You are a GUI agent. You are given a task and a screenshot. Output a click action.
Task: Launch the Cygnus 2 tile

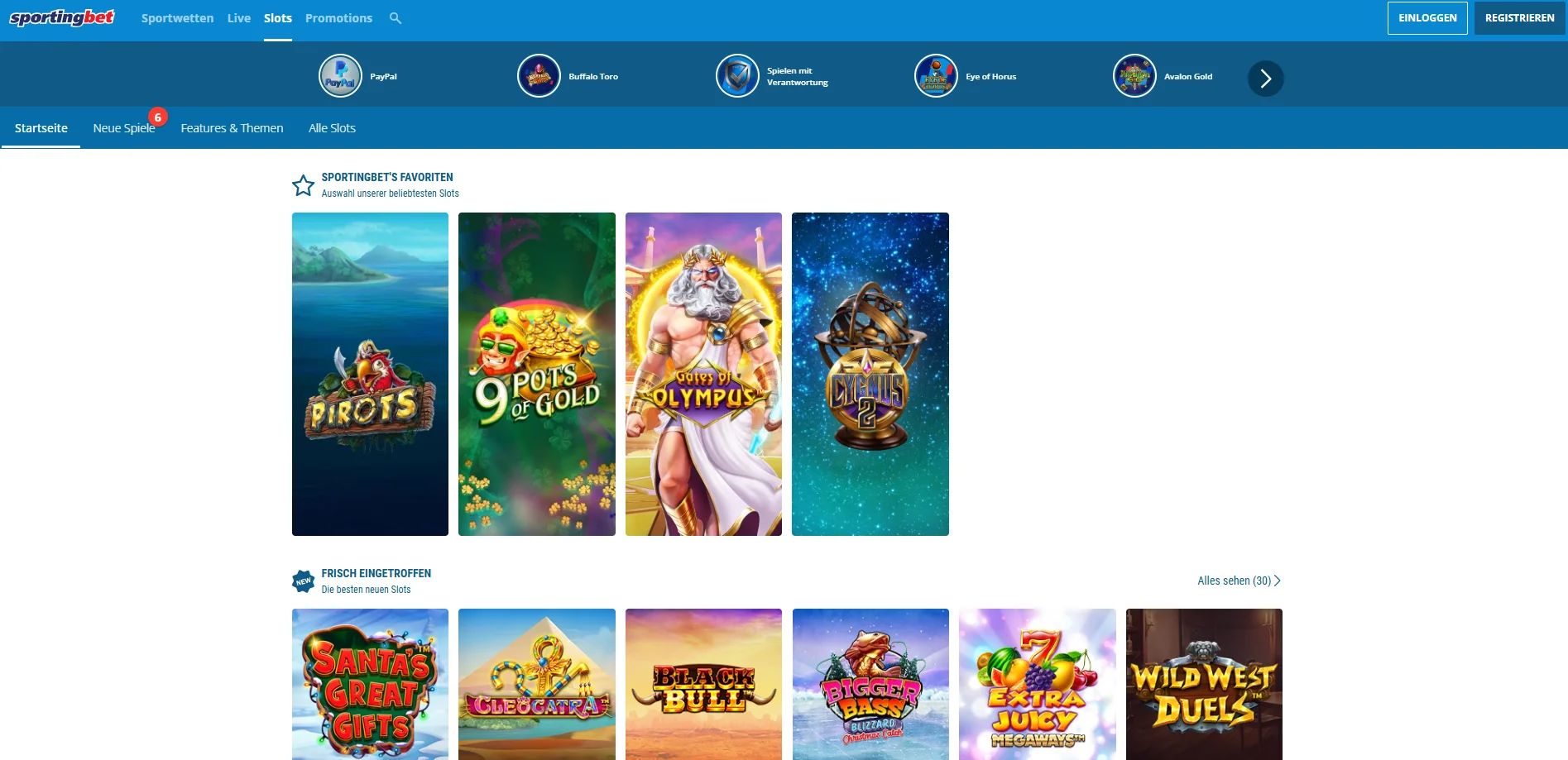(870, 374)
